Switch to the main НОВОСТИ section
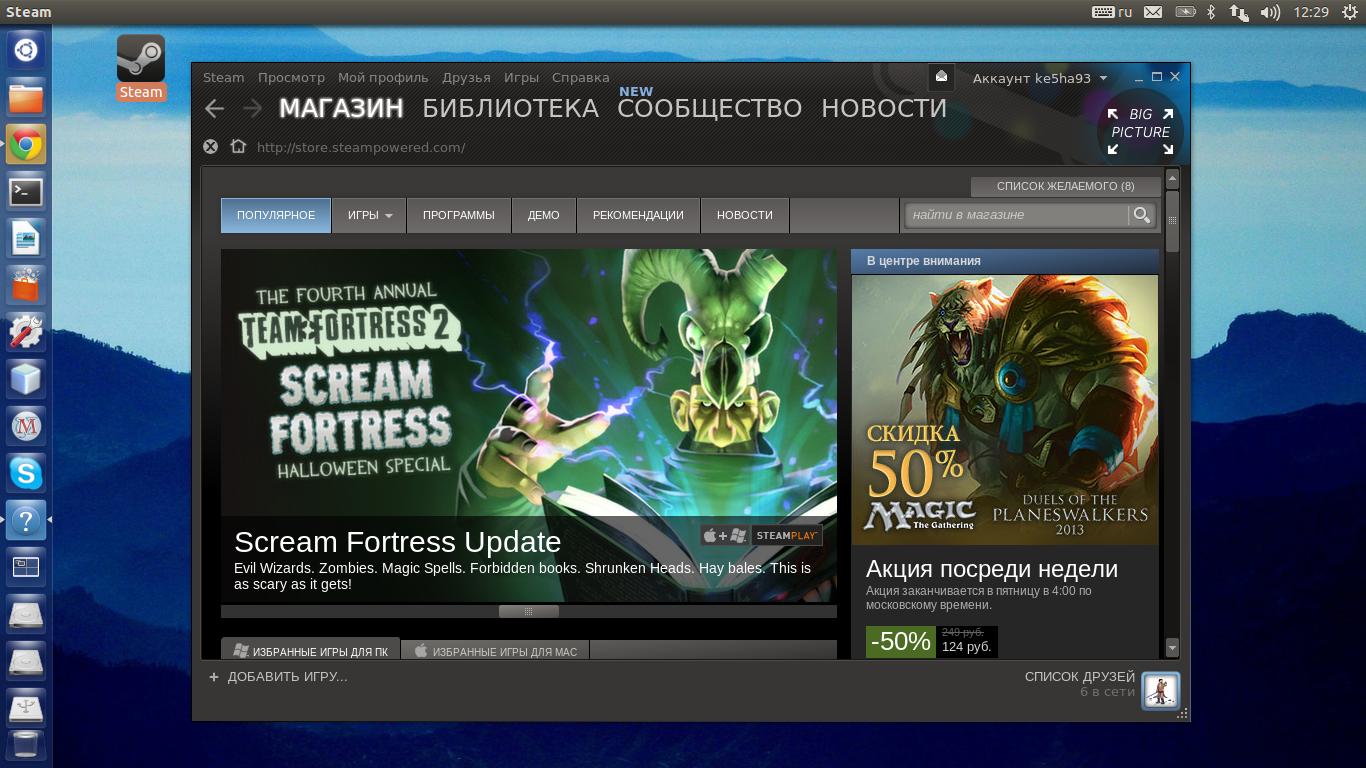The width and height of the screenshot is (1366, 768). click(x=884, y=108)
